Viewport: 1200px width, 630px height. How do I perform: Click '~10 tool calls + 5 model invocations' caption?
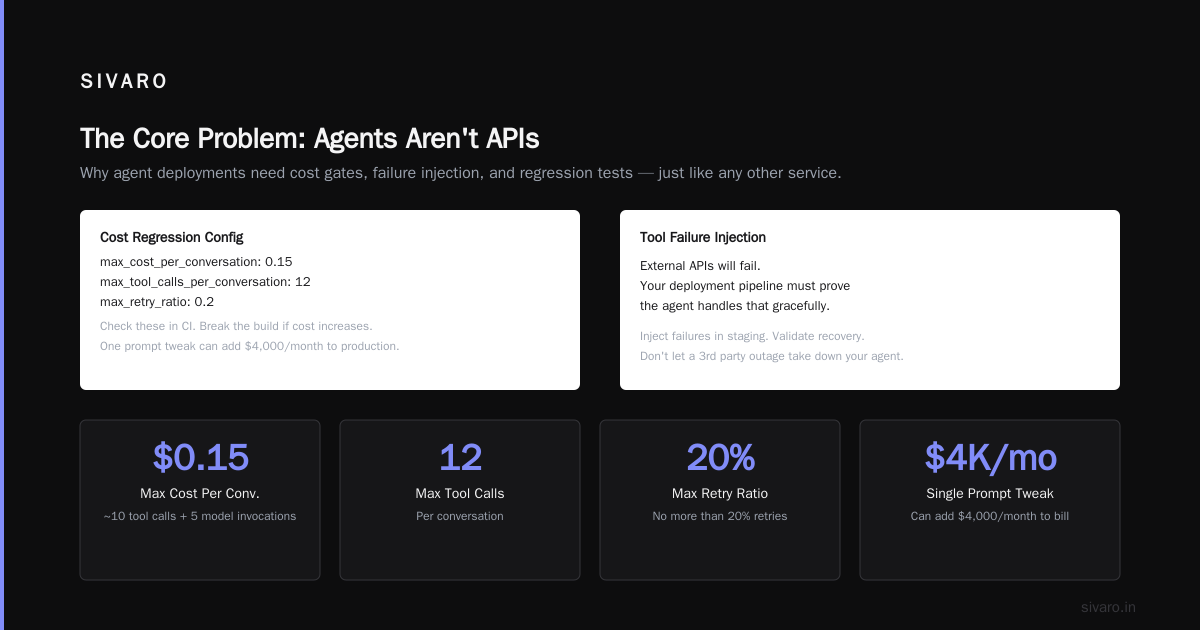[200, 516]
